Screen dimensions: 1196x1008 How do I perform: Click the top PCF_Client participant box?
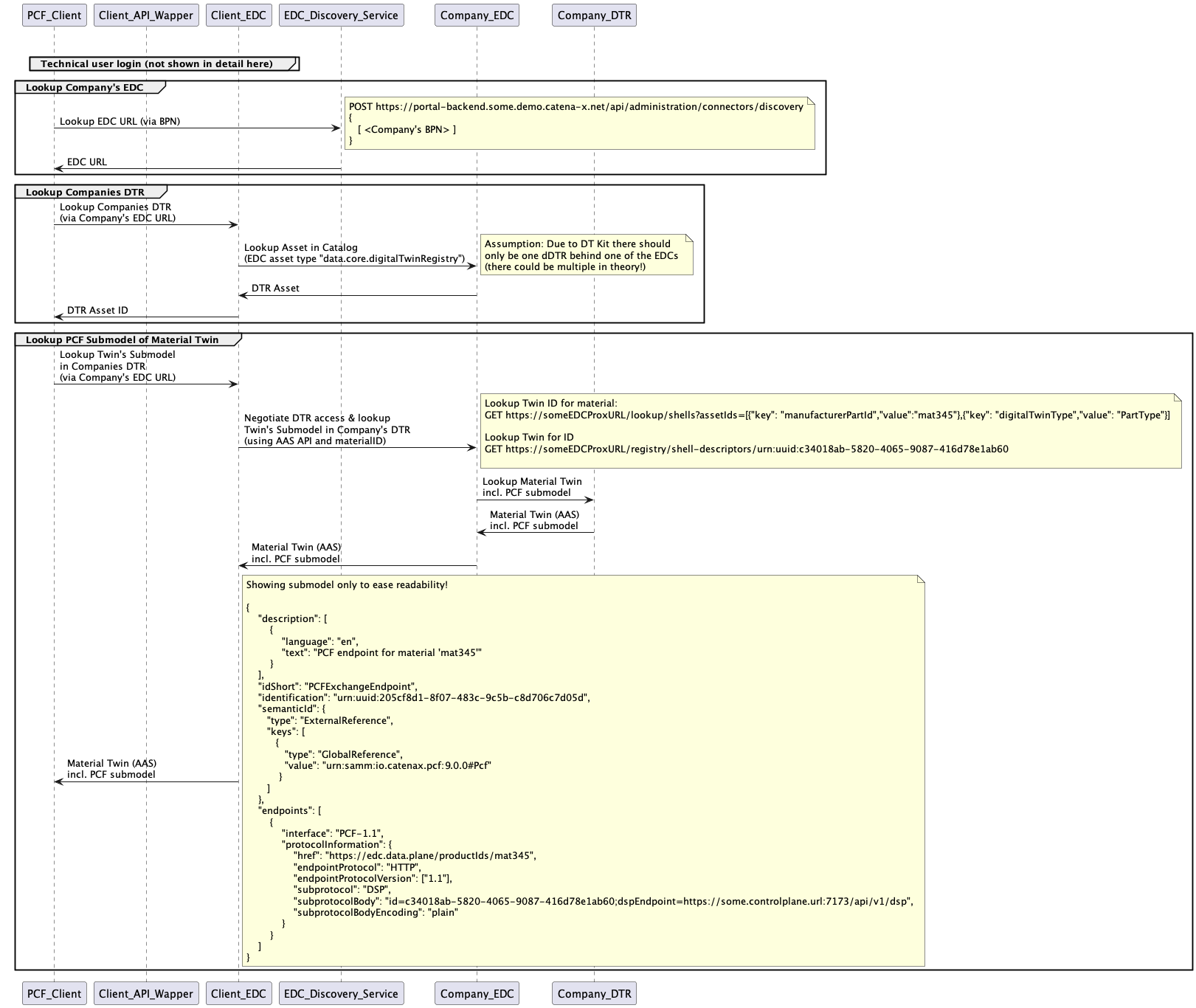coord(54,15)
